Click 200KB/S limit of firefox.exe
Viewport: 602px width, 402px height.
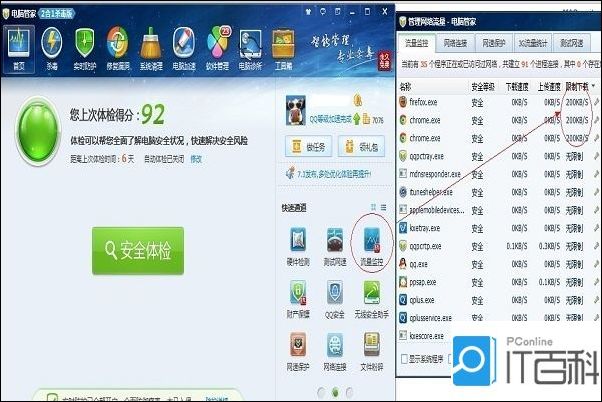[x=577, y=102]
